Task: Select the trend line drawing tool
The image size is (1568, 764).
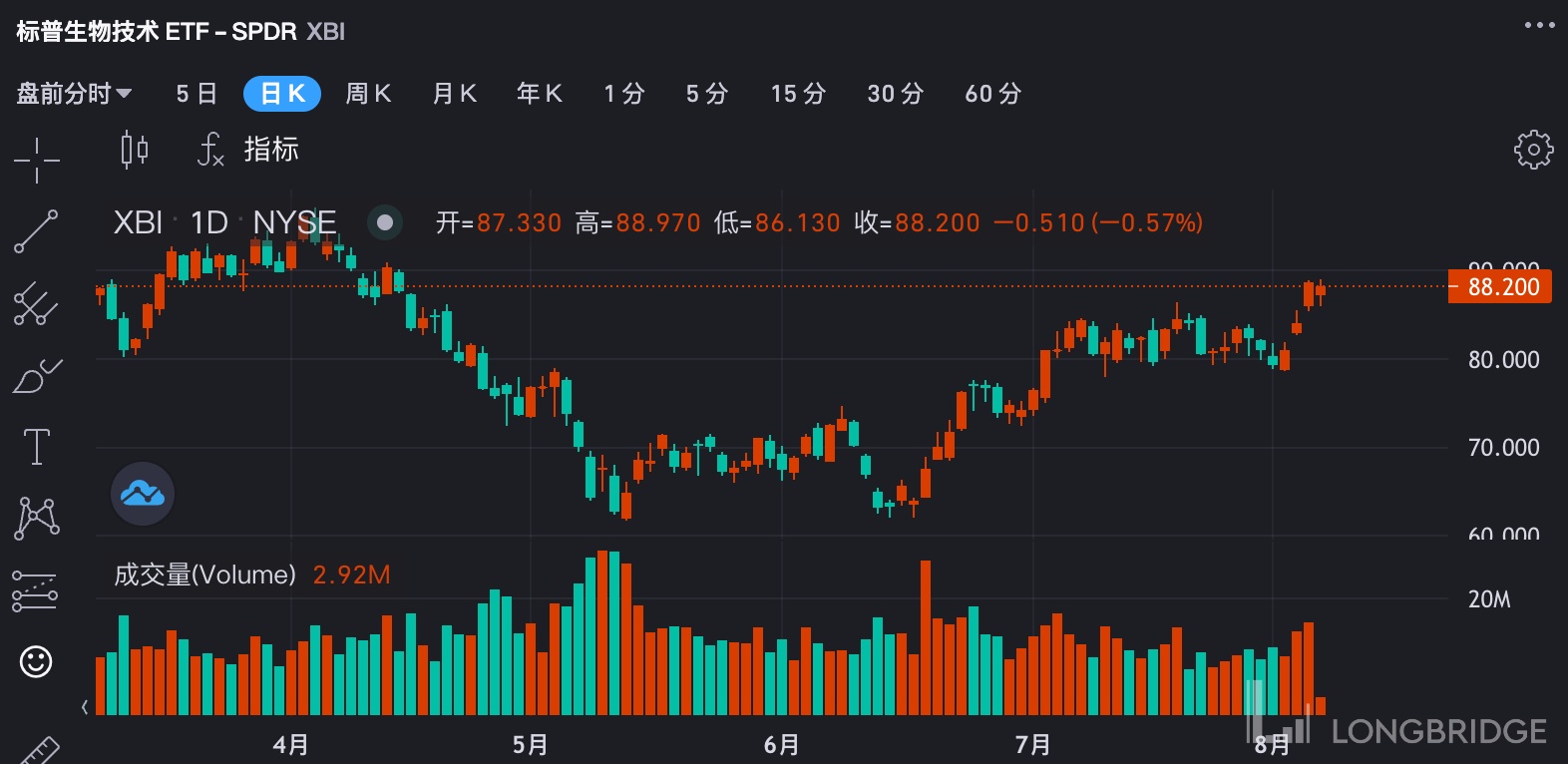Action: click(x=36, y=231)
